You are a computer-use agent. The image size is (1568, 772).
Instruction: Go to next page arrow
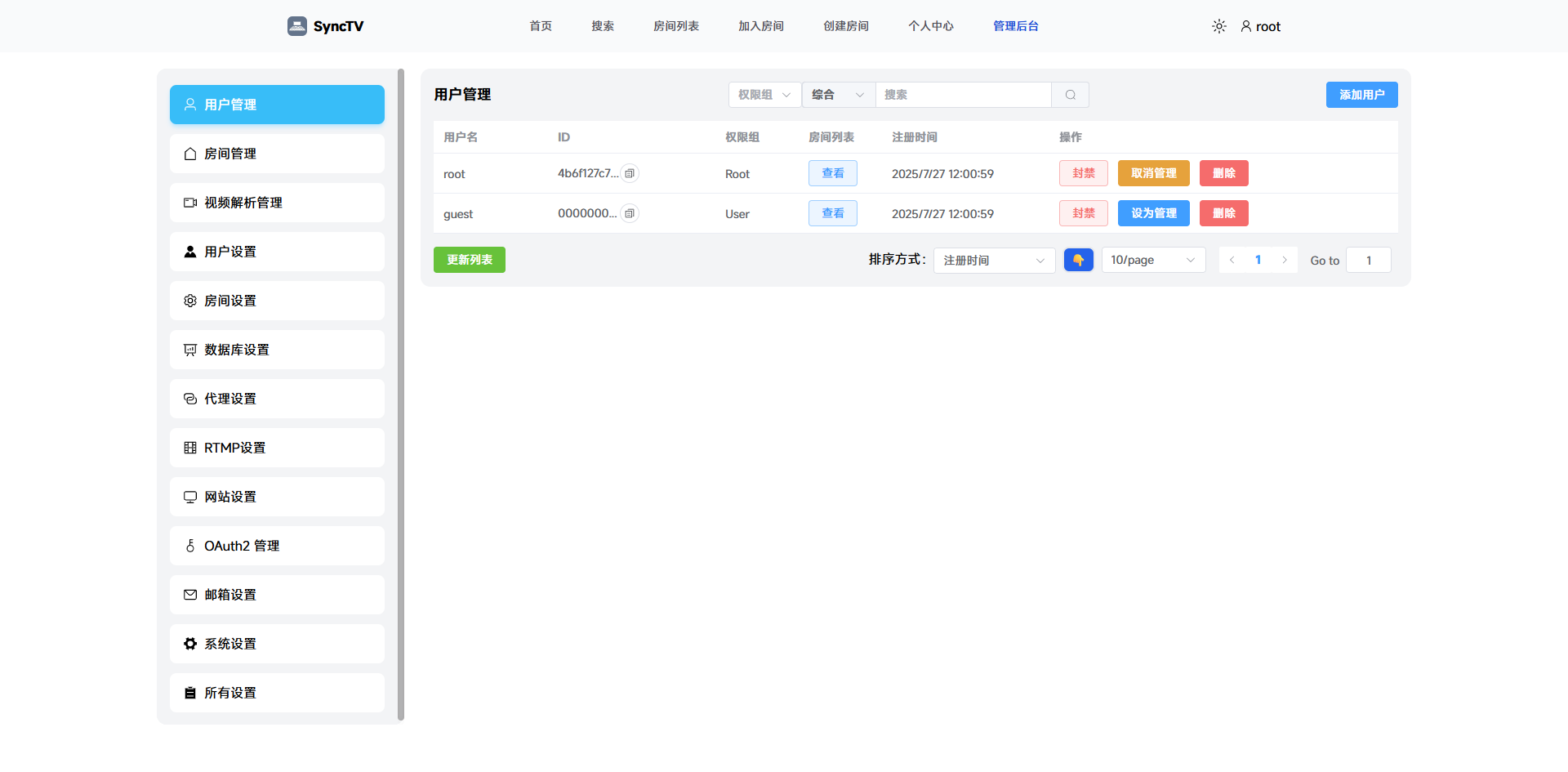[x=1285, y=260]
